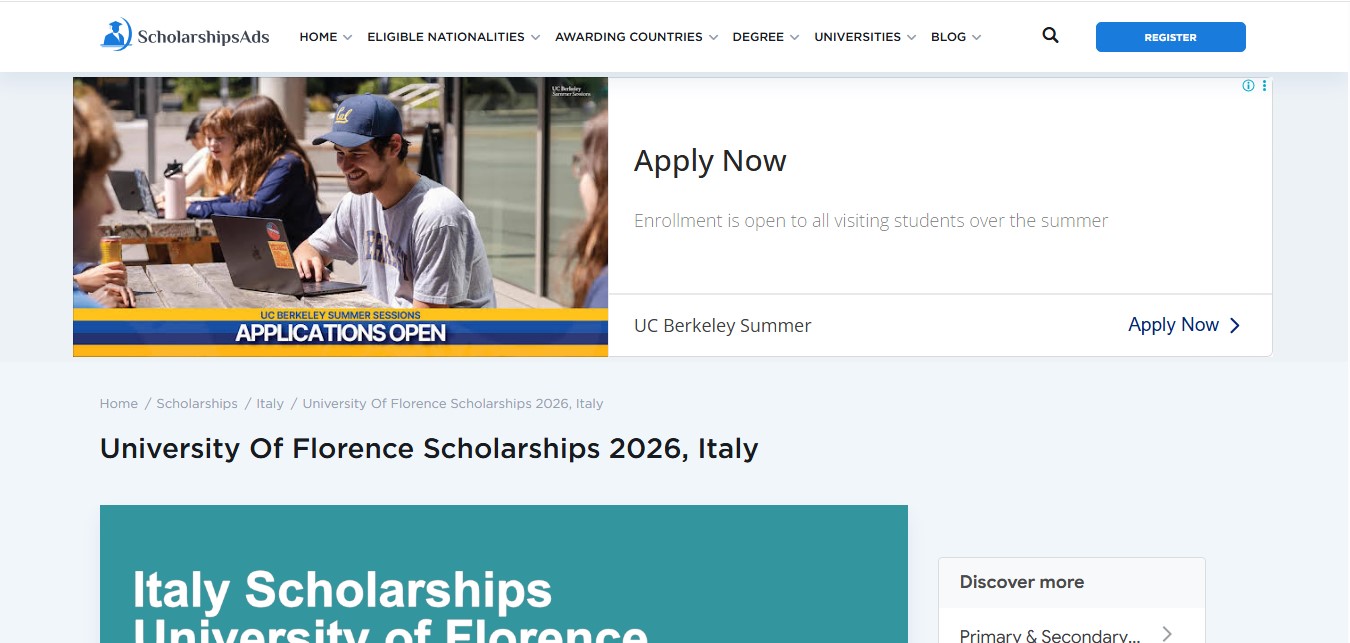Open the Scholarships breadcrumb link
1350x643 pixels.
[x=196, y=403]
